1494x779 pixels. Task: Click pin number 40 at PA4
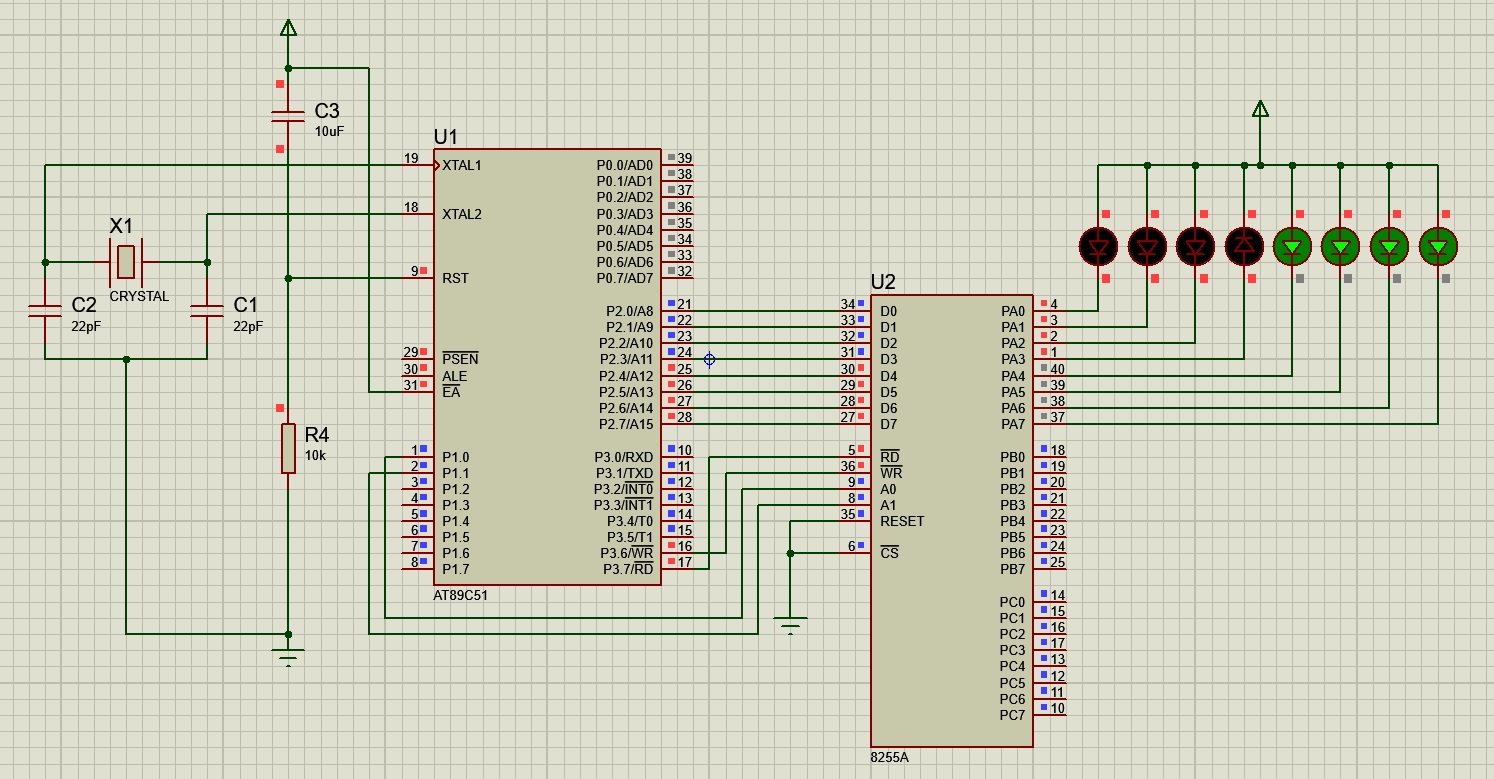tap(1058, 369)
